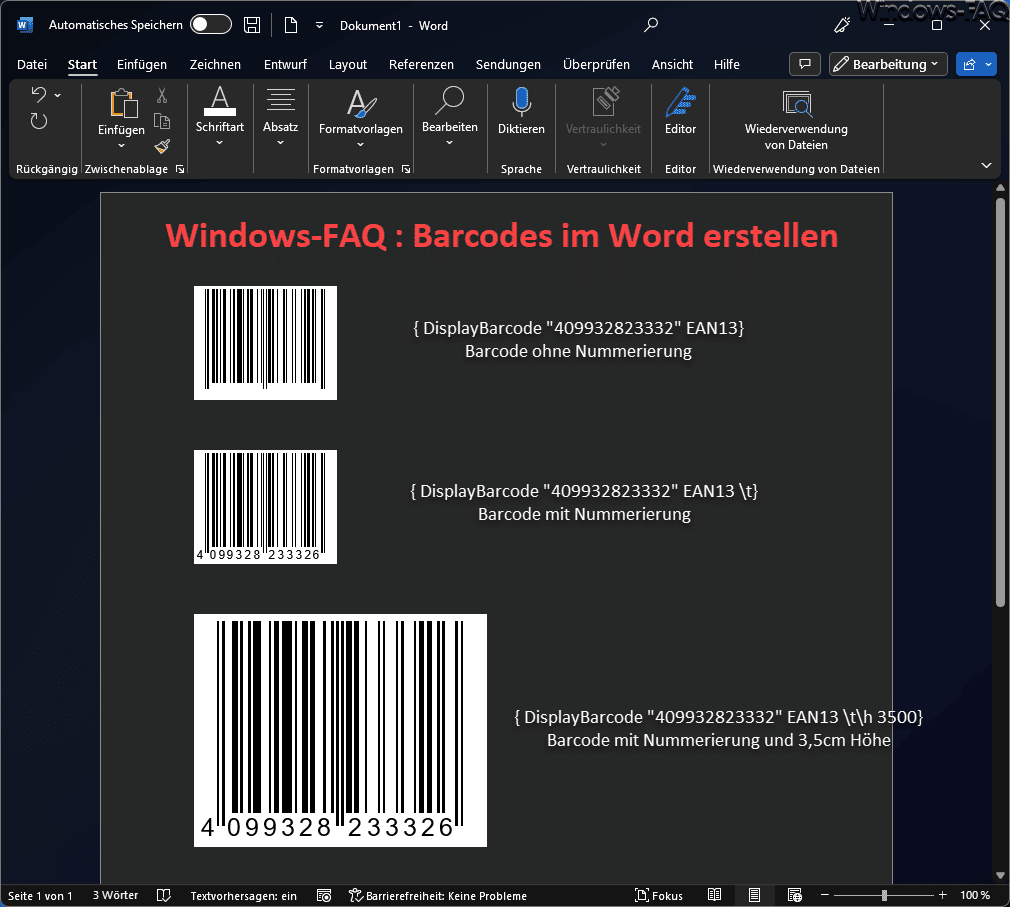Switch to Lesemodus view icon
The width and height of the screenshot is (1010, 907).
tap(714, 895)
